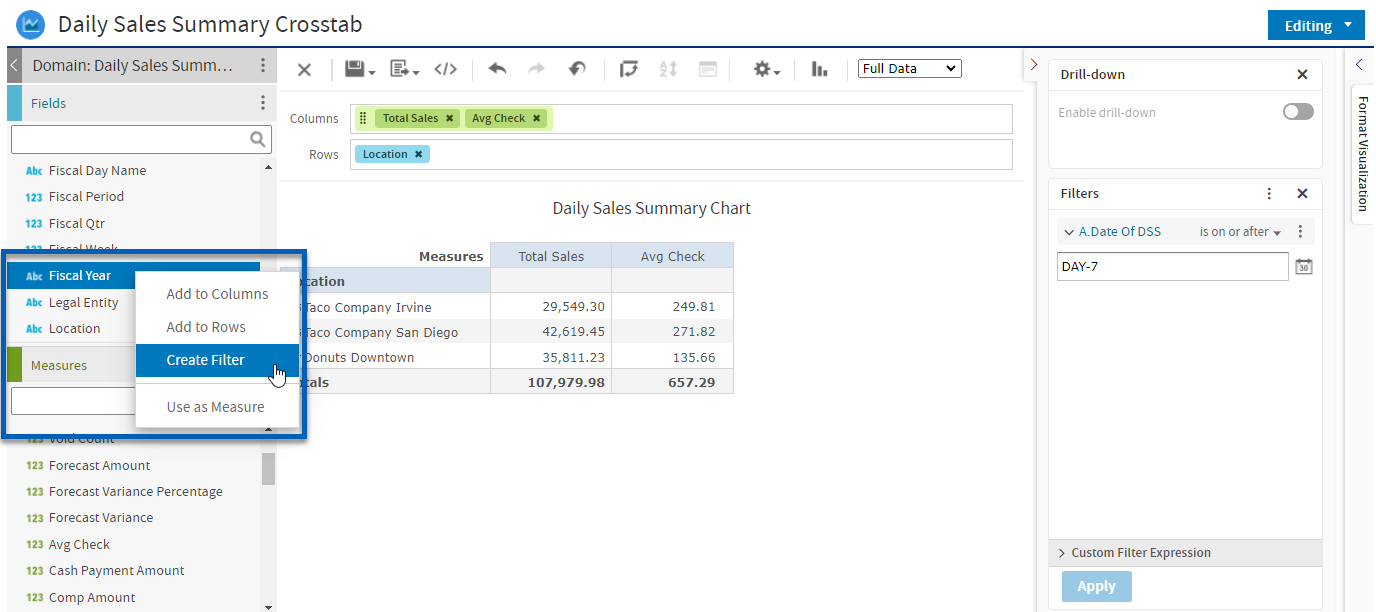Choose Use as Measure menu item
This screenshot has width=1376, height=612.
217,407
